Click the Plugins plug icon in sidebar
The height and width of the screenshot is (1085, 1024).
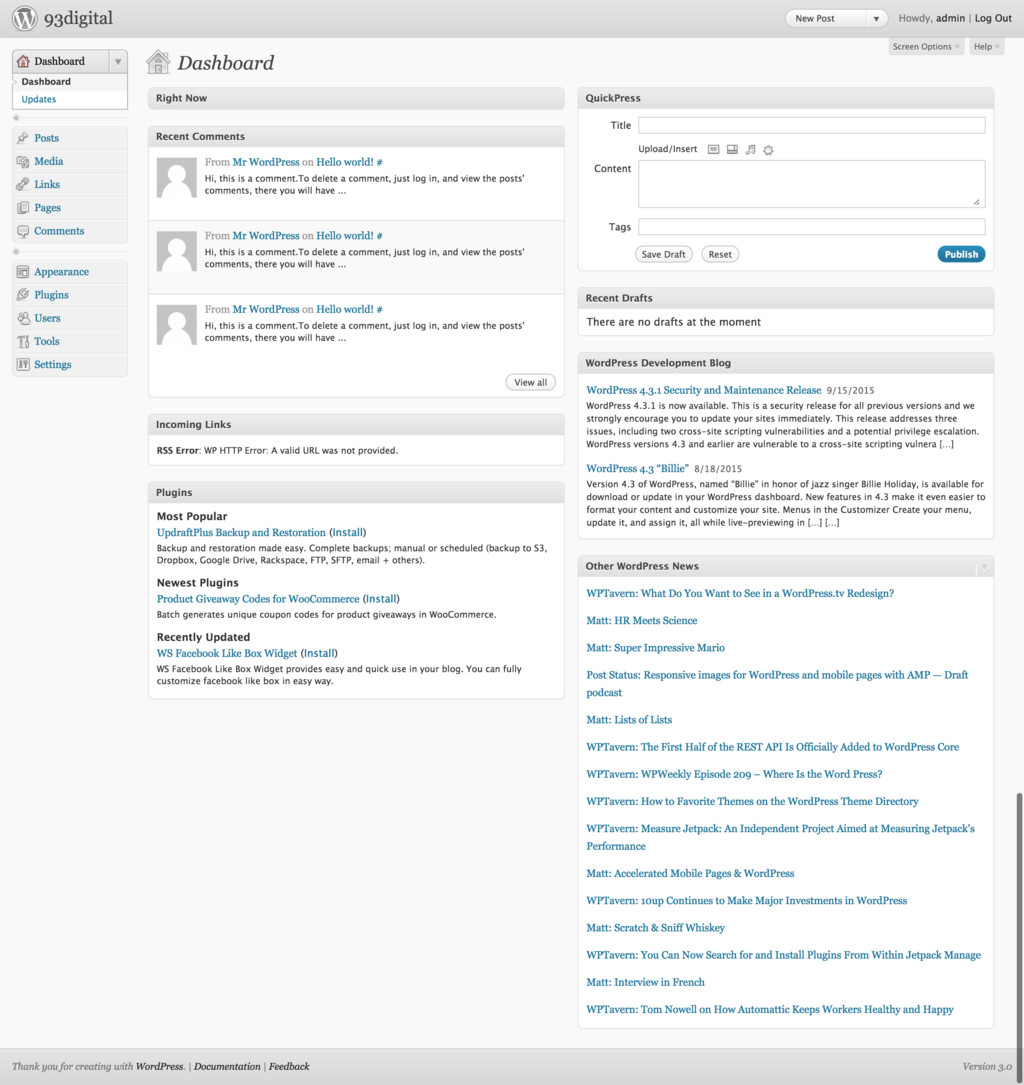23,295
